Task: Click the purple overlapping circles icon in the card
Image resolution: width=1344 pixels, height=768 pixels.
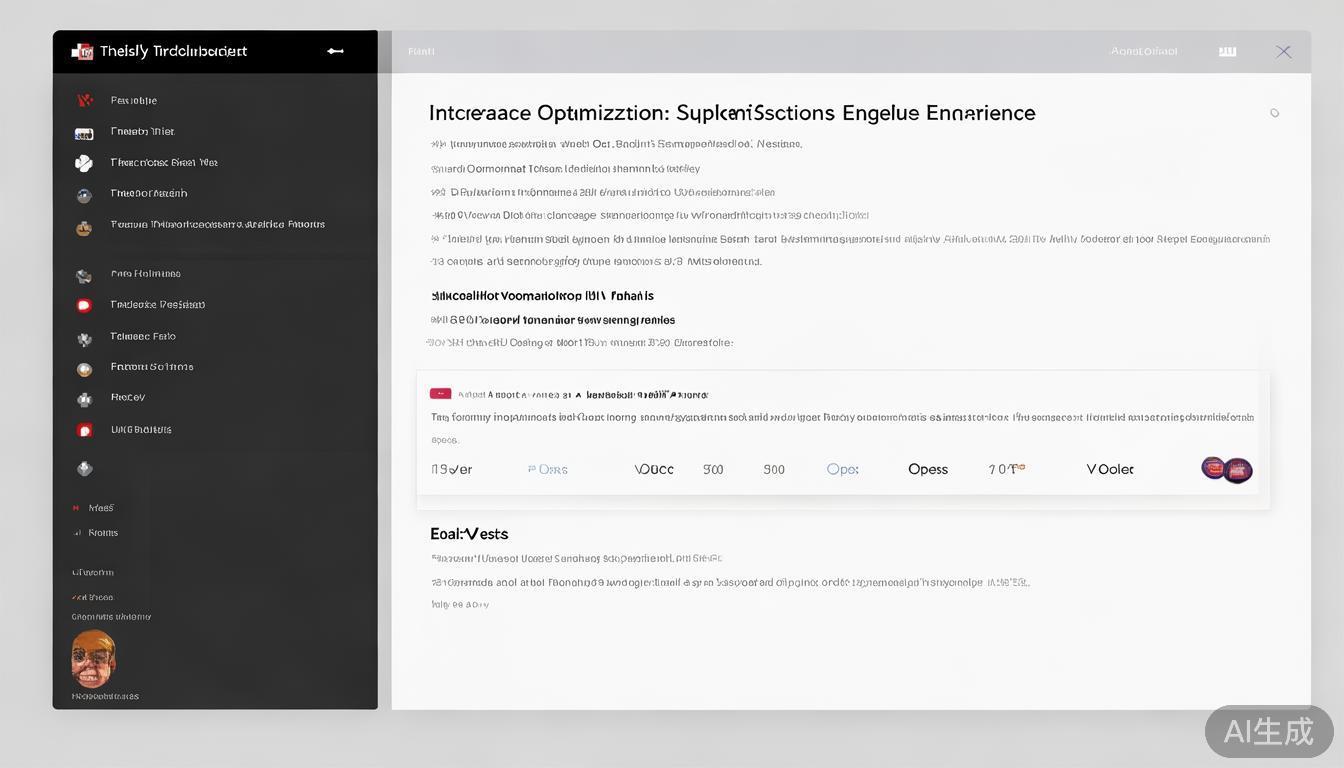Action: pyautogui.click(x=1226, y=469)
